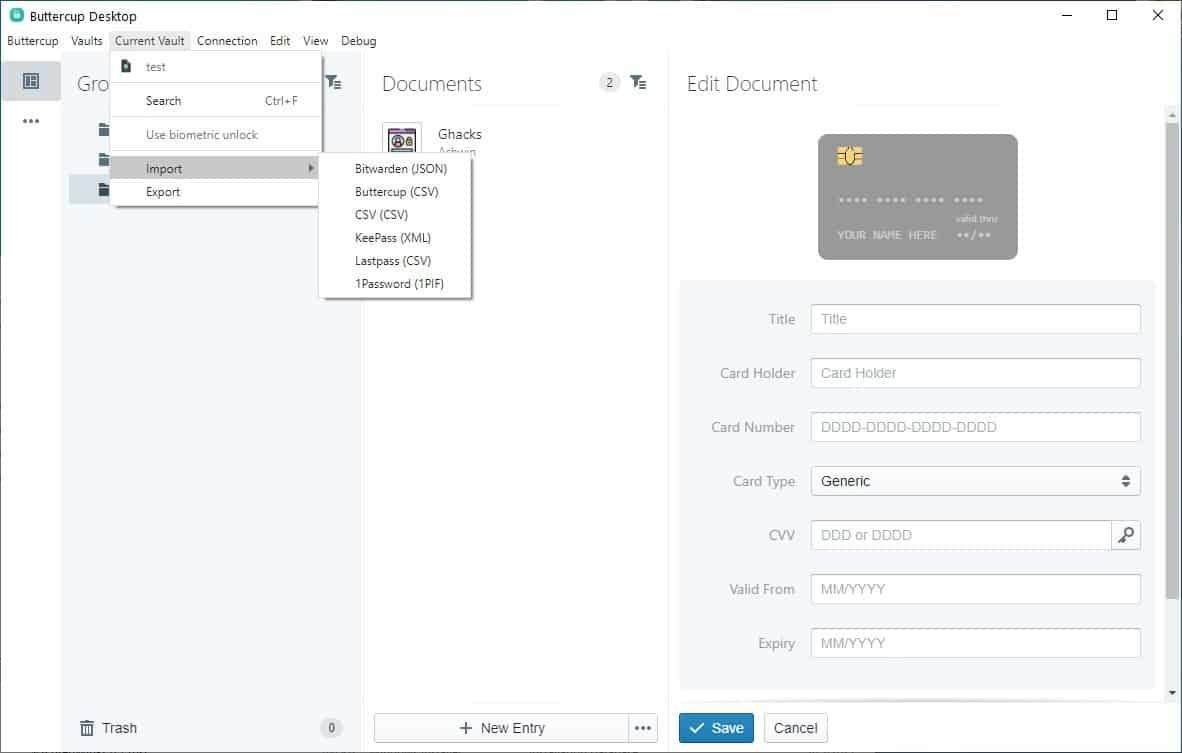This screenshot has width=1182, height=753.
Task: Import from KeePass (XML)
Action: click(x=395, y=237)
